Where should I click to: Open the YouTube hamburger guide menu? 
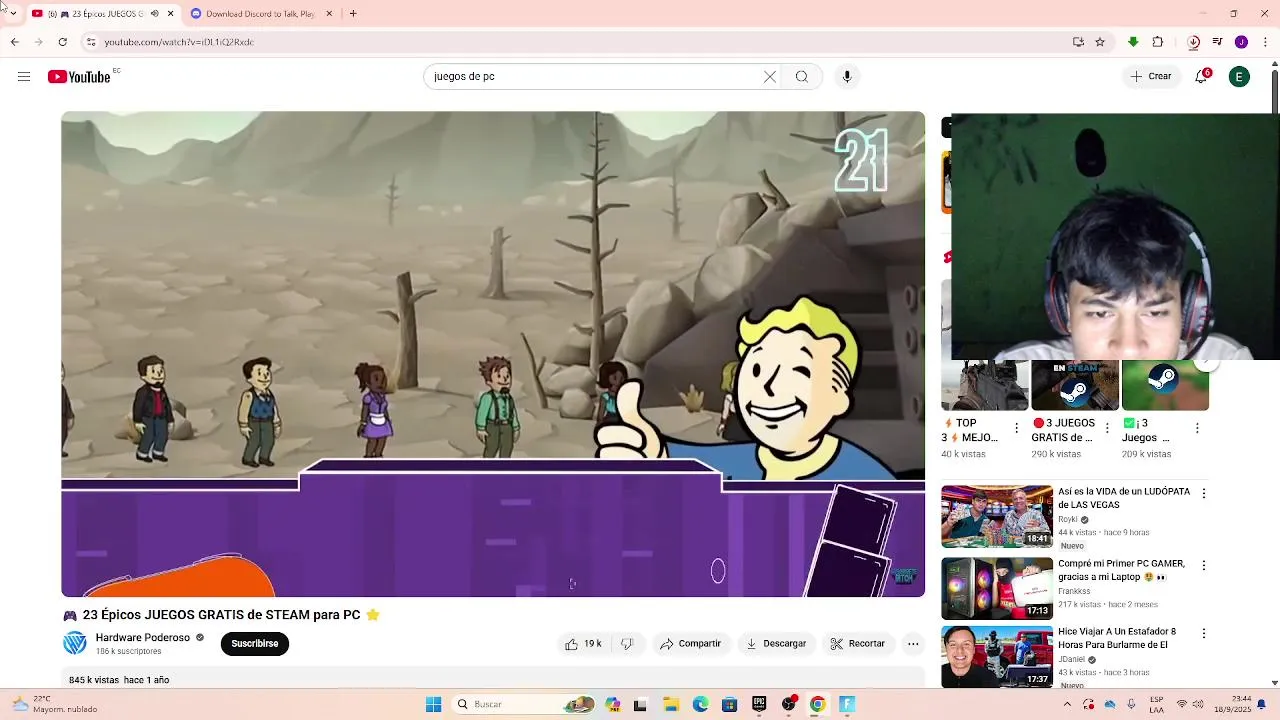pyautogui.click(x=24, y=77)
